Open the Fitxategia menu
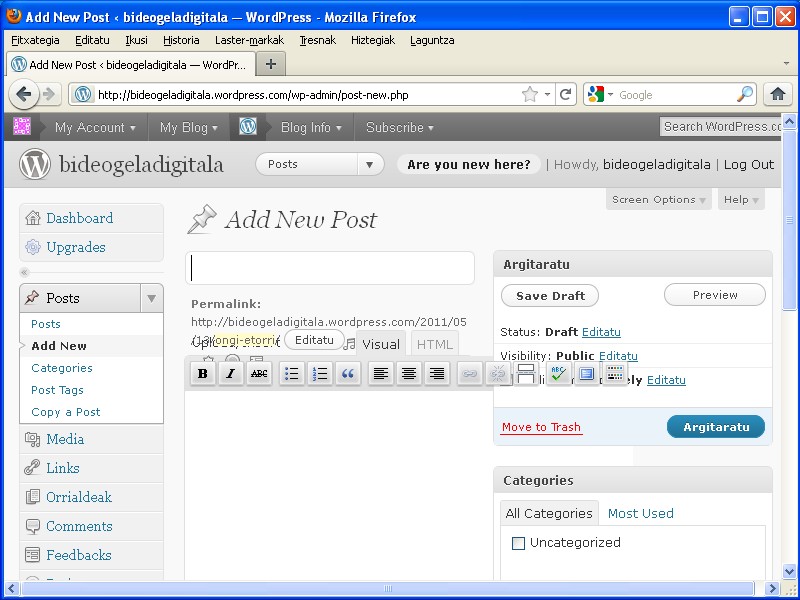Screen dimensions: 800x600 pos(35,40)
